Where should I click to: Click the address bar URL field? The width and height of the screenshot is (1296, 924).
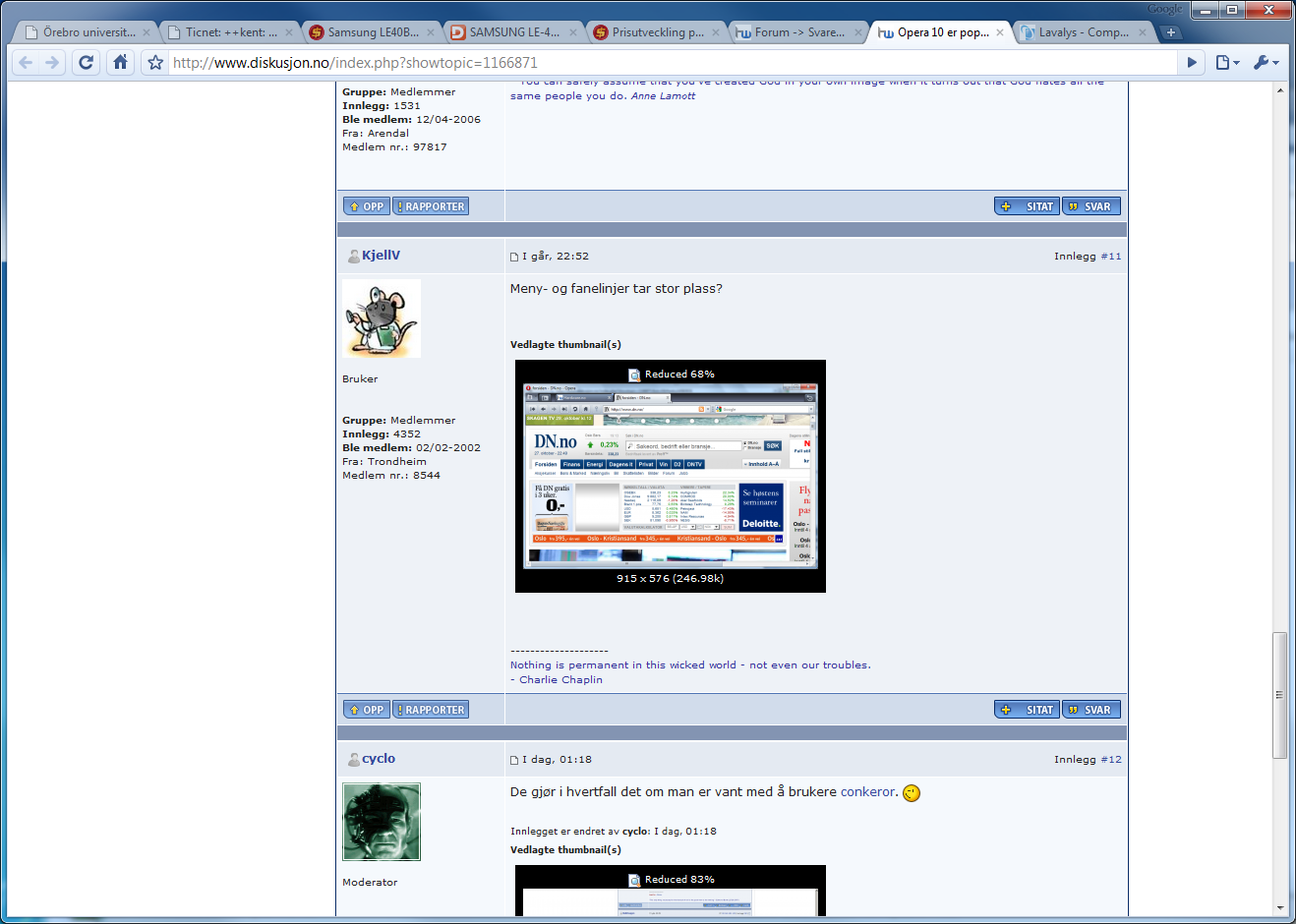(674, 62)
